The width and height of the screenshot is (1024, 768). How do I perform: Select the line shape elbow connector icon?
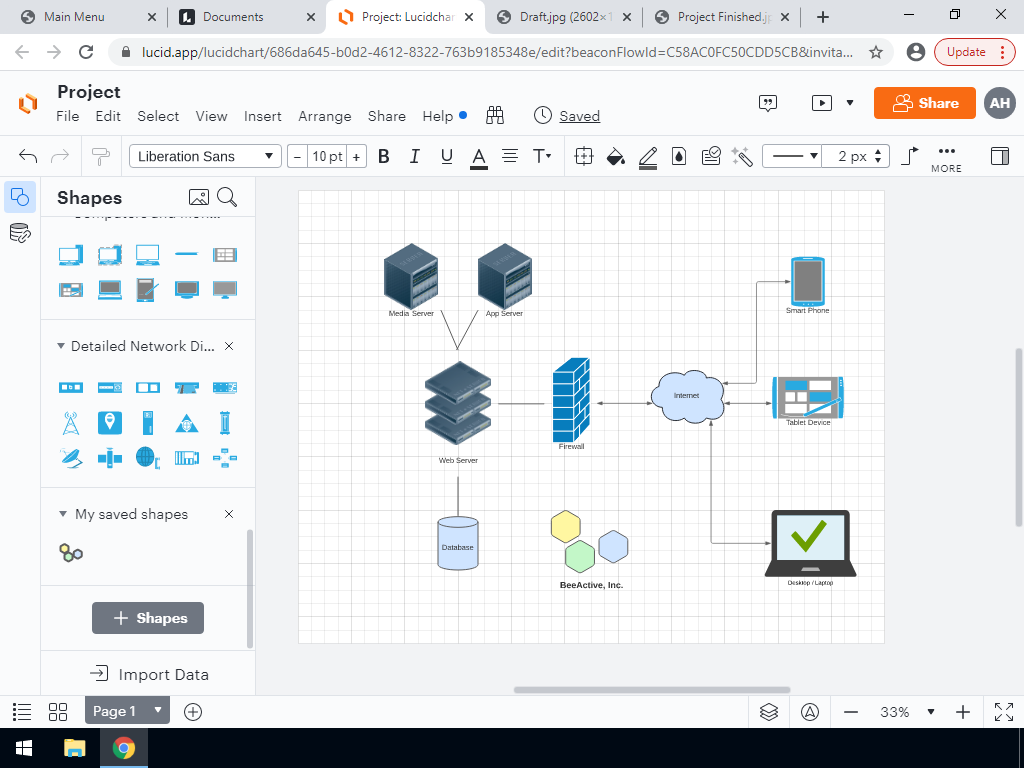[910, 156]
